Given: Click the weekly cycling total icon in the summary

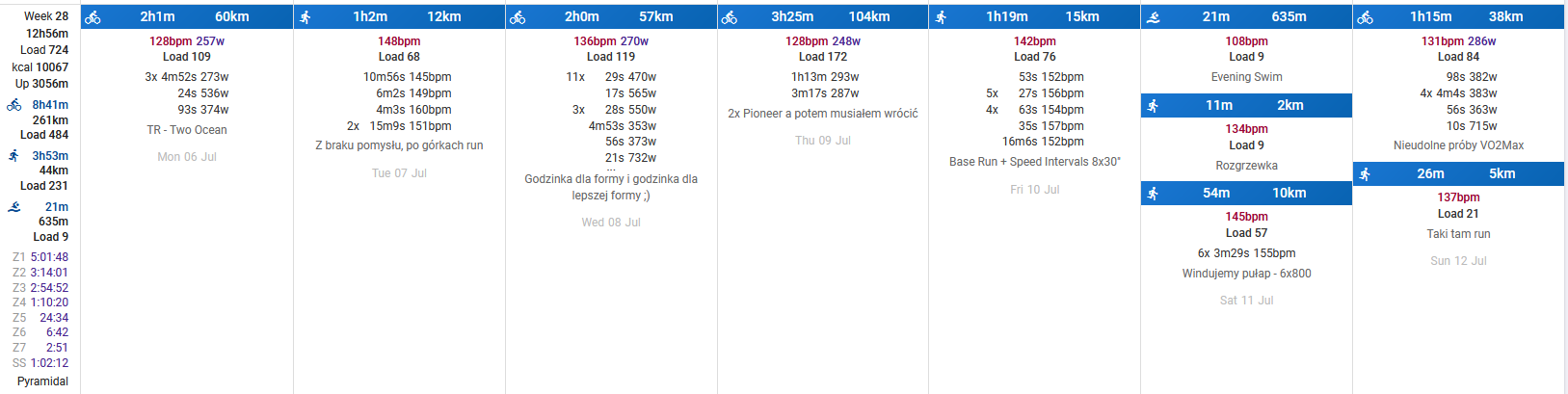Looking at the screenshot, I should pyautogui.click(x=14, y=105).
